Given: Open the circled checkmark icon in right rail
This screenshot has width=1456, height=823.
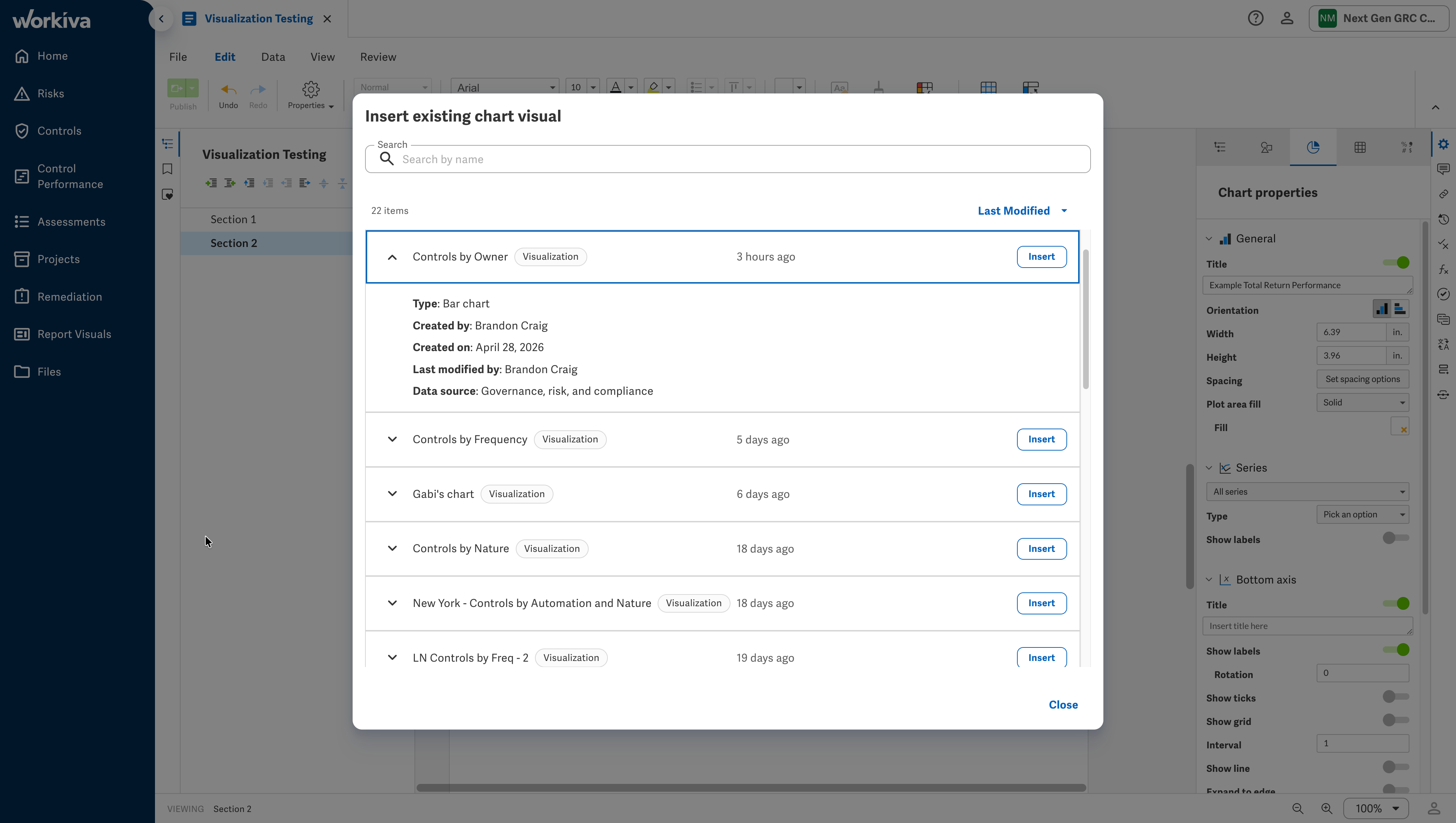Looking at the screenshot, I should pos(1444,294).
